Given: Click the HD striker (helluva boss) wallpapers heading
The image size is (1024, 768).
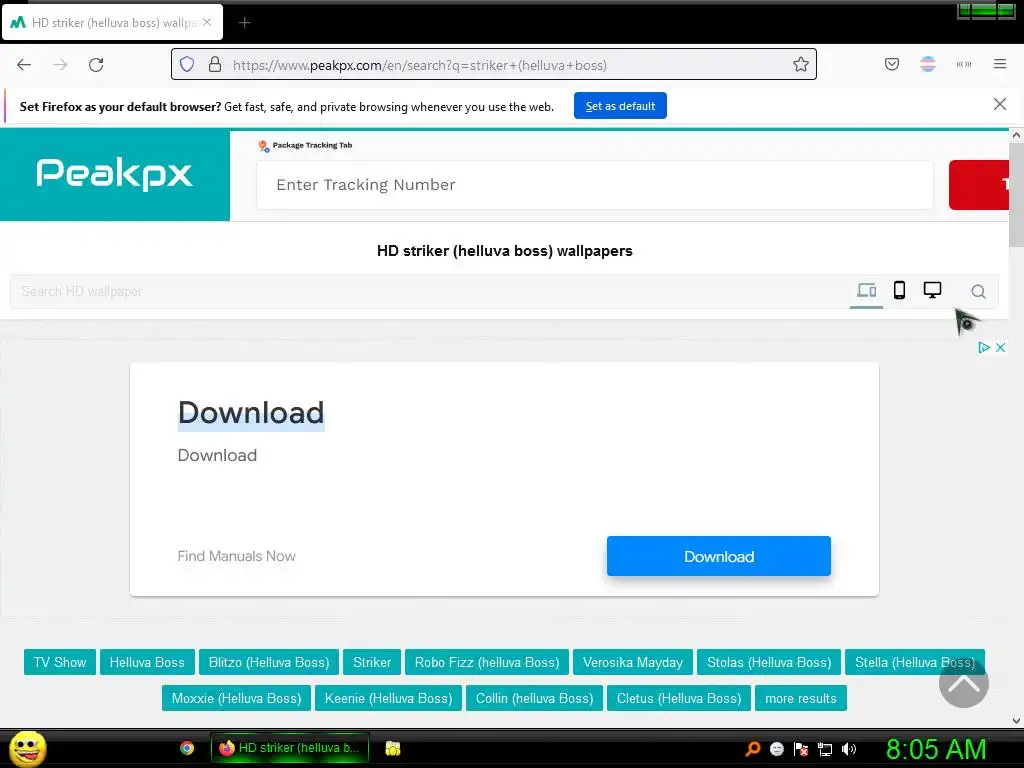Looking at the screenshot, I should pyautogui.click(x=505, y=251).
